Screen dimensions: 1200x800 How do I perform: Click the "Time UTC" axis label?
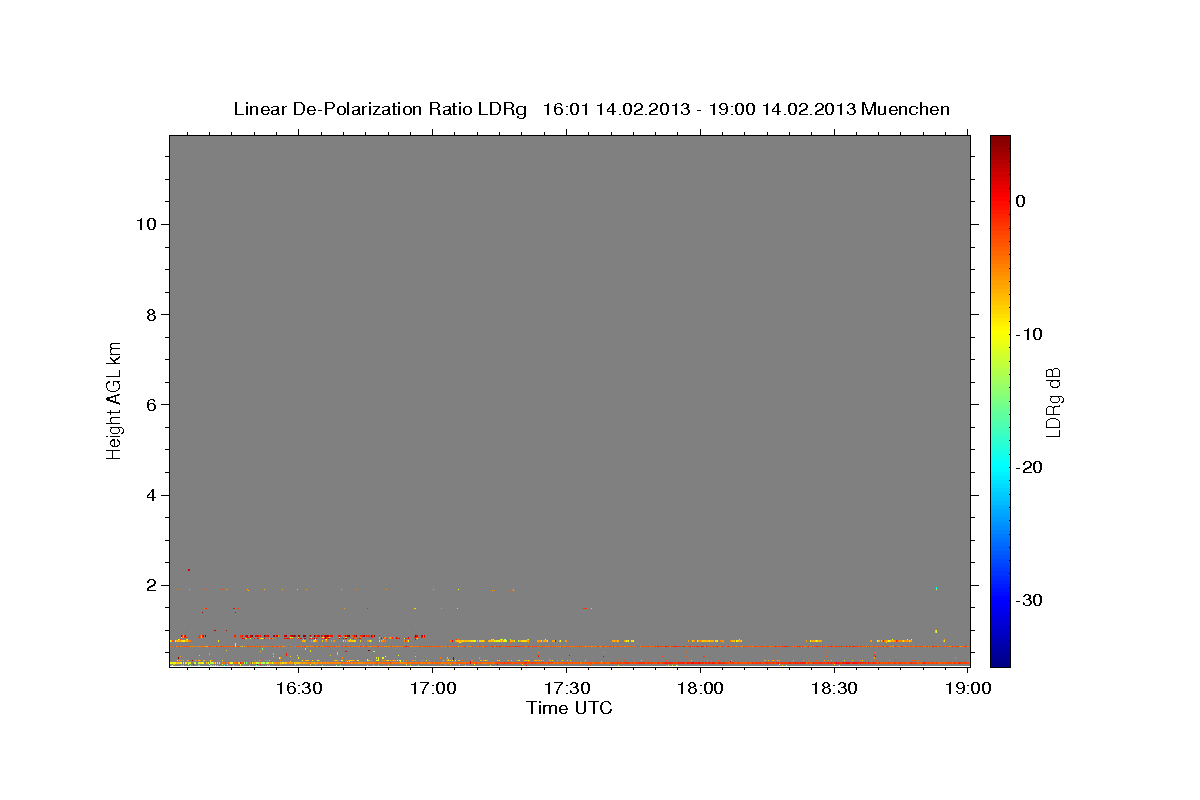coord(569,708)
